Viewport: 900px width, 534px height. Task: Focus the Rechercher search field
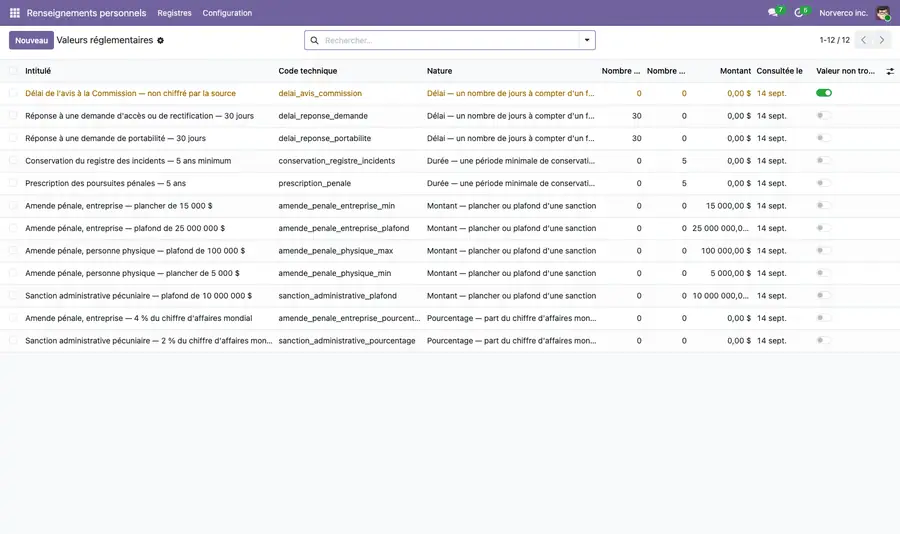coord(451,40)
